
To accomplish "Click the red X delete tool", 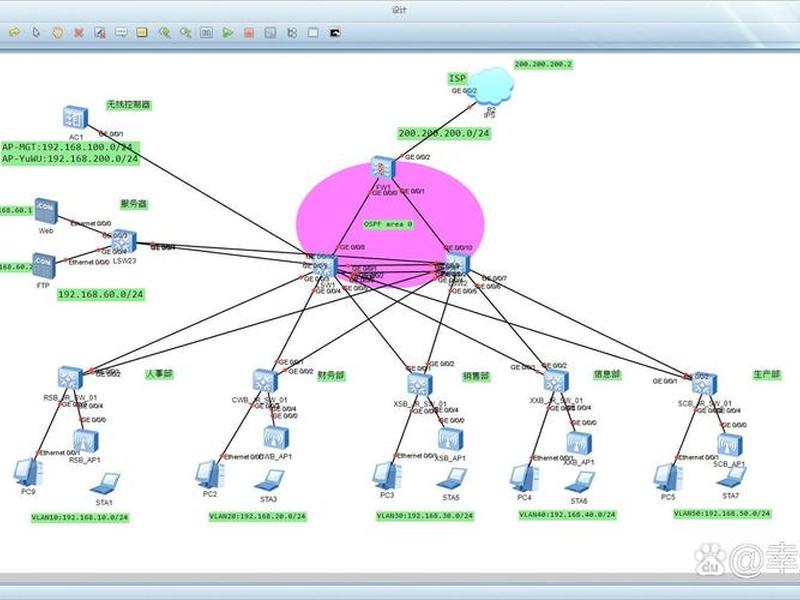I will [x=79, y=33].
